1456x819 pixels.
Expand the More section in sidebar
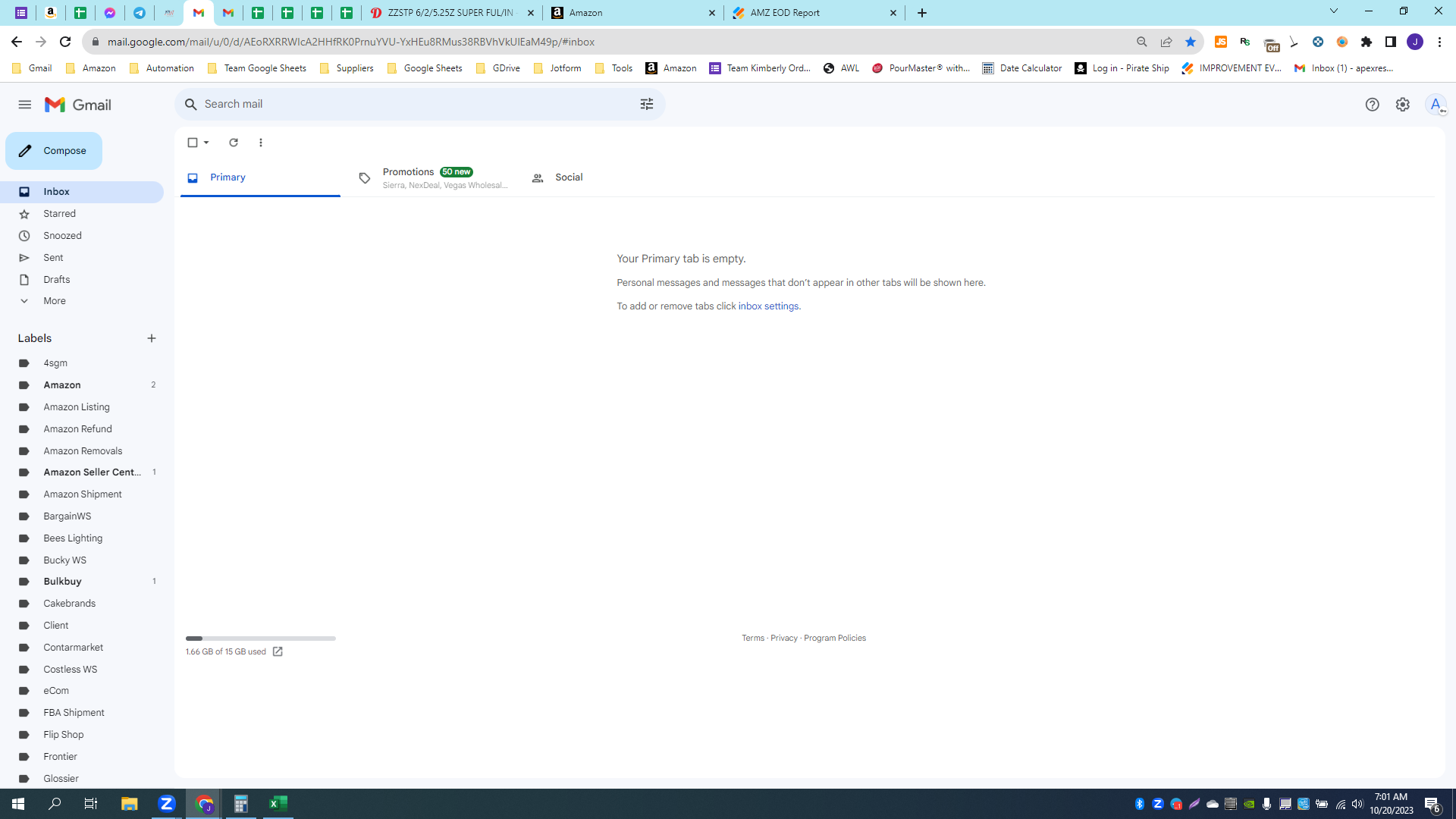pos(82,301)
